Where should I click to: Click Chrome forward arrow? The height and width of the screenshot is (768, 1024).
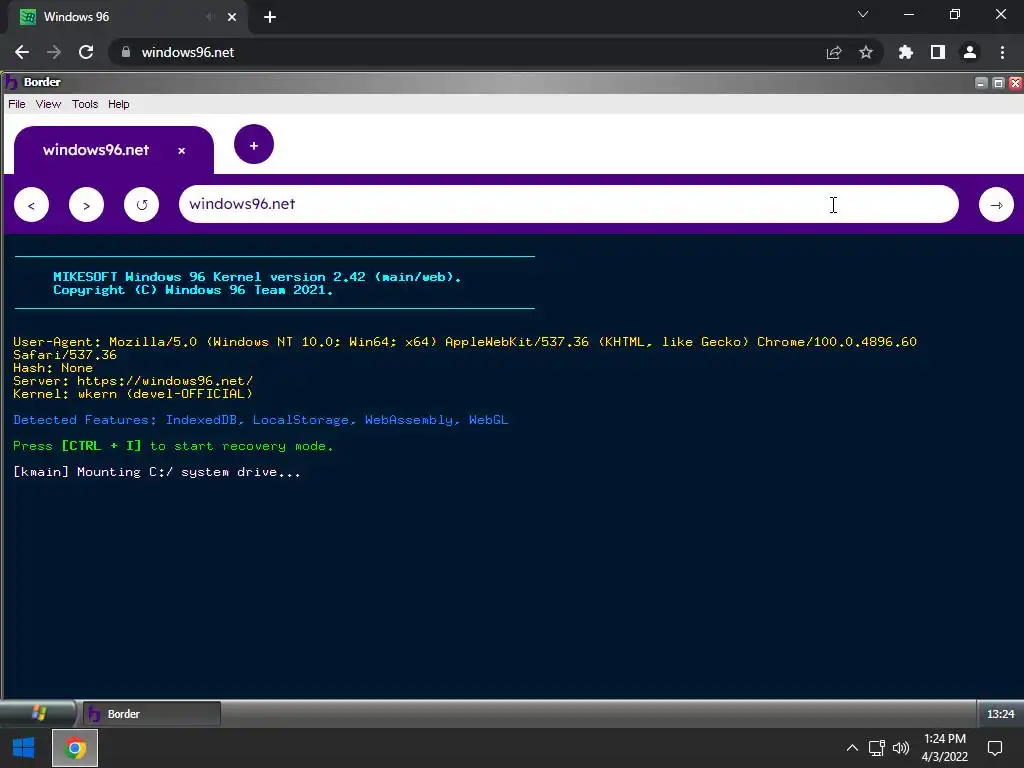tap(54, 52)
